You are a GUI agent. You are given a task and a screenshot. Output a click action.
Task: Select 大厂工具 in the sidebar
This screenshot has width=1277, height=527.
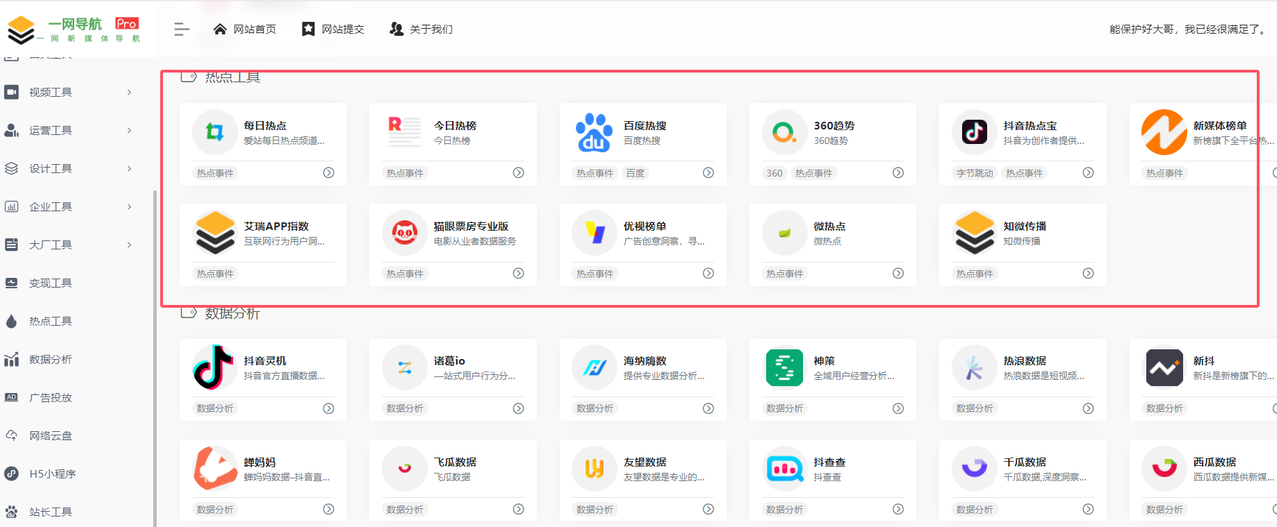tap(51, 245)
